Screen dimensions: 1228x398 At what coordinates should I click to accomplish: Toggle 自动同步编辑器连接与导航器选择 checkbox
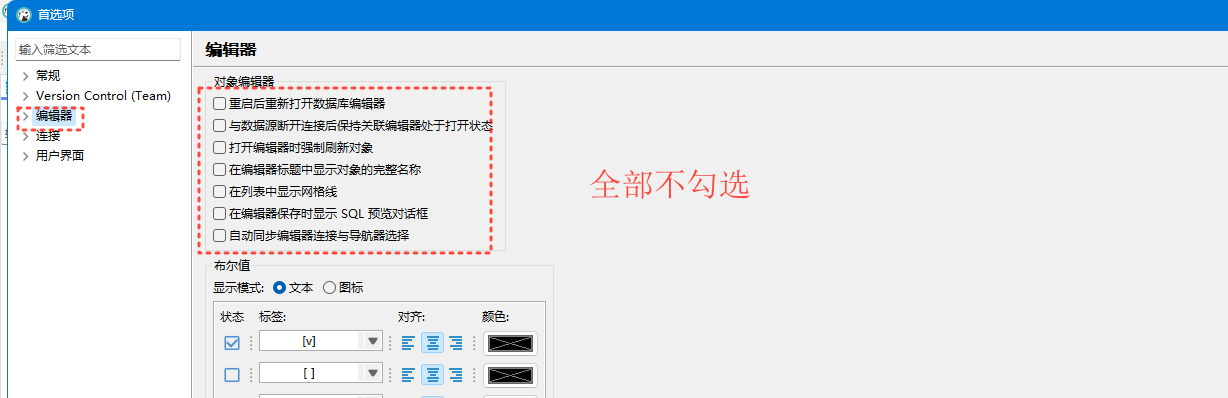[x=220, y=235]
